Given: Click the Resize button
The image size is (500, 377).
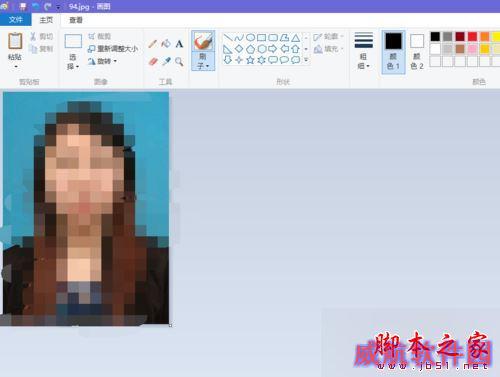Looking at the screenshot, I should point(113,49).
